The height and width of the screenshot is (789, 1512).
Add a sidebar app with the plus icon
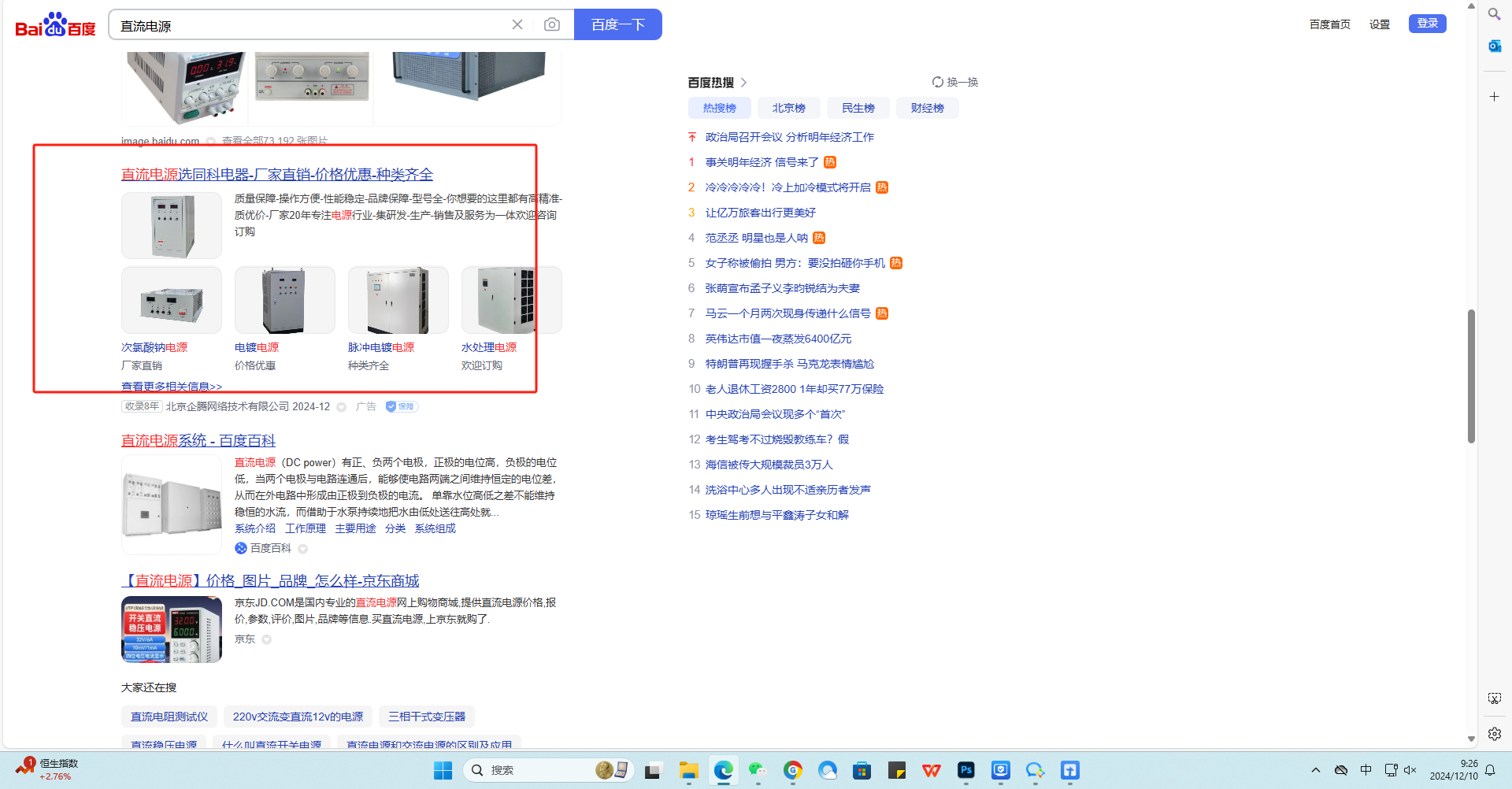click(x=1494, y=96)
